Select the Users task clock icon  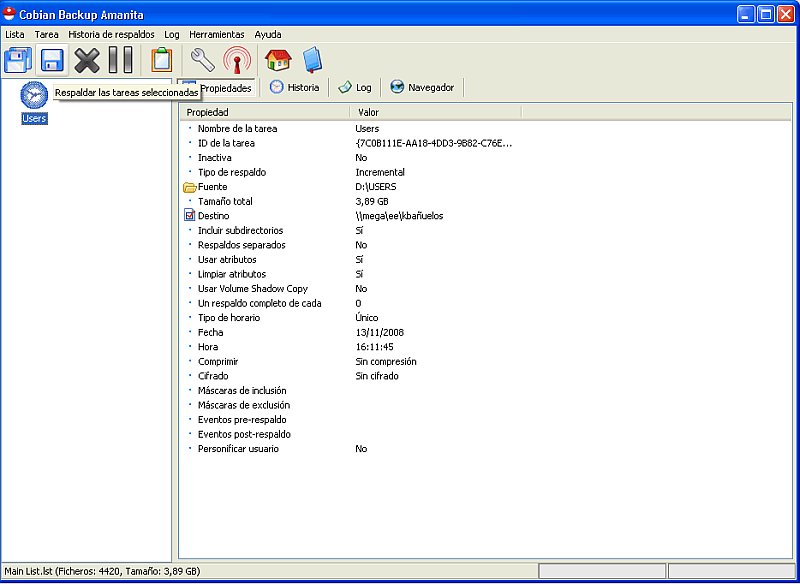point(34,95)
